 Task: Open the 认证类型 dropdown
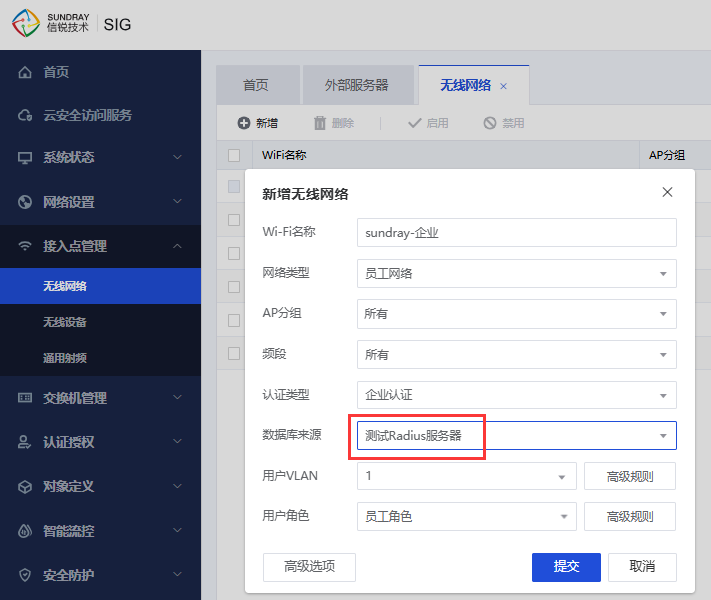(x=516, y=395)
